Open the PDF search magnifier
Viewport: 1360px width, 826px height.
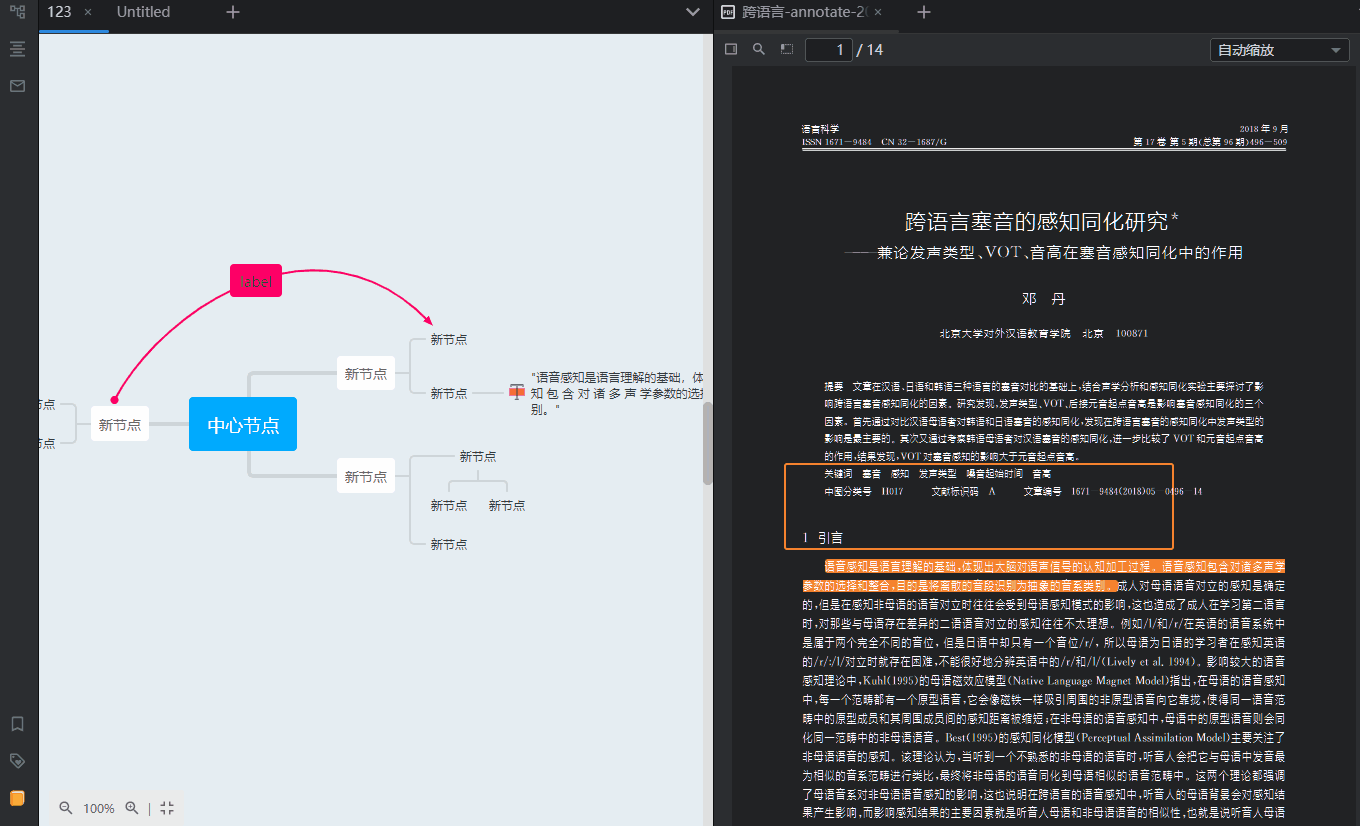coord(759,49)
